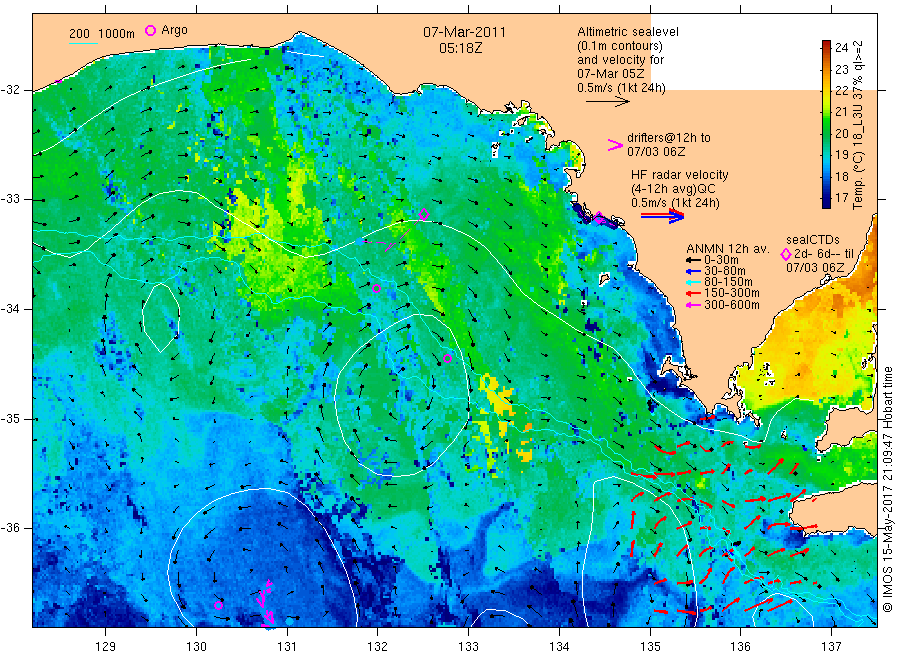Click the Argo float marker near 132.8E, 34.5S
Viewport: 900px width, 660px height.
(x=447, y=359)
